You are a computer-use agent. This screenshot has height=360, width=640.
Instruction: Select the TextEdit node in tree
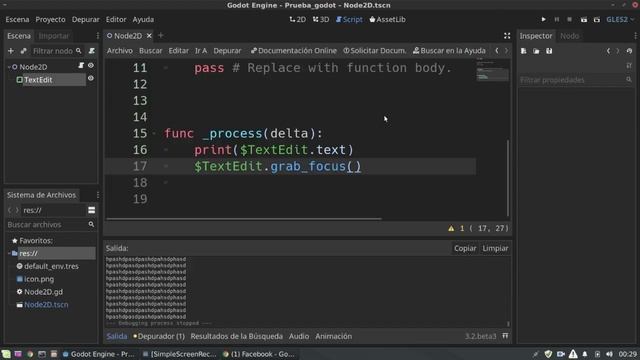pos(38,80)
